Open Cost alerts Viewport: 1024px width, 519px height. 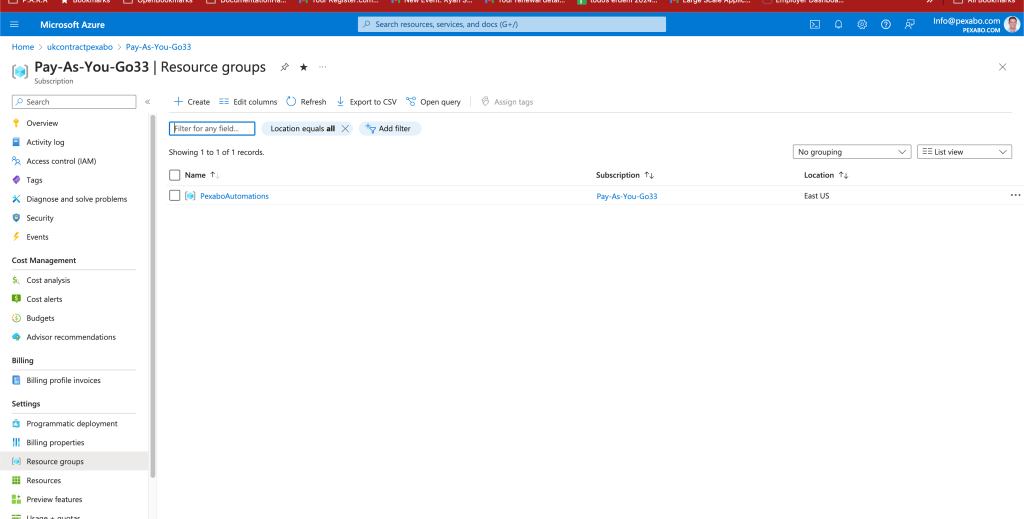pyautogui.click(x=44, y=299)
